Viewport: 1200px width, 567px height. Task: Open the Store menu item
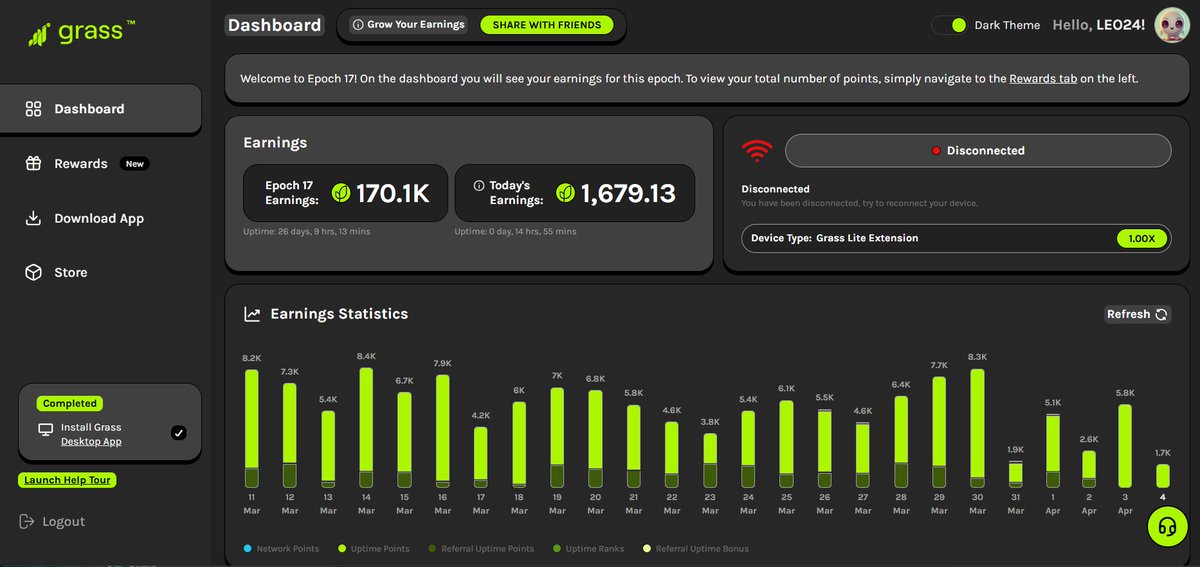70,272
